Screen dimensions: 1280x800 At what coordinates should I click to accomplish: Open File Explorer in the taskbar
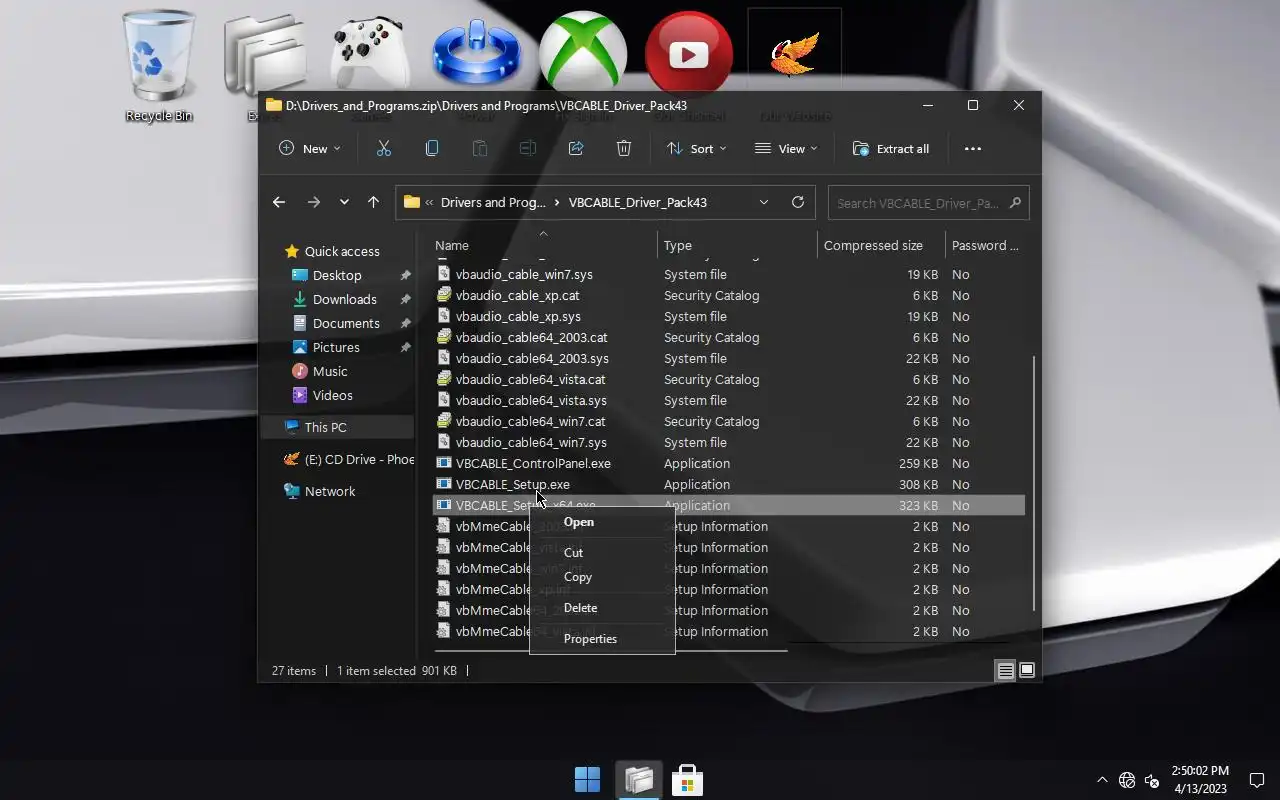[x=639, y=780]
